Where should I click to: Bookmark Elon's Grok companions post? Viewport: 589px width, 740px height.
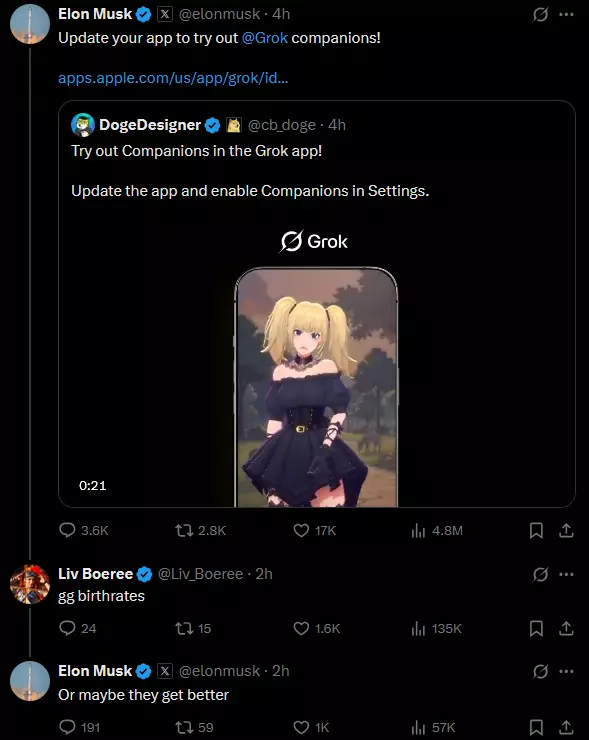pyautogui.click(x=536, y=530)
